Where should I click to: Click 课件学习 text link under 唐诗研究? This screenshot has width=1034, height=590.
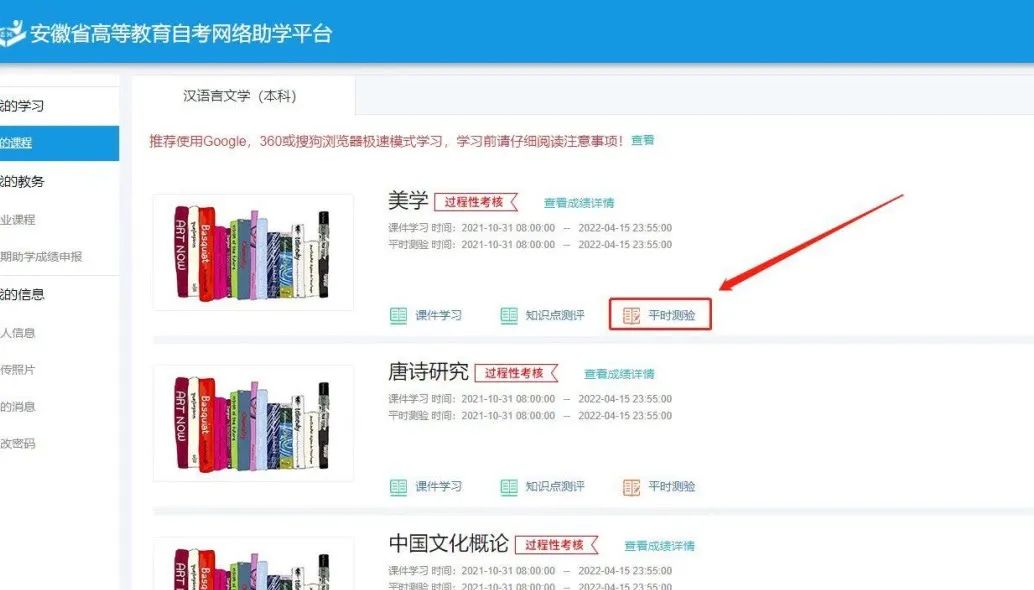pos(439,487)
